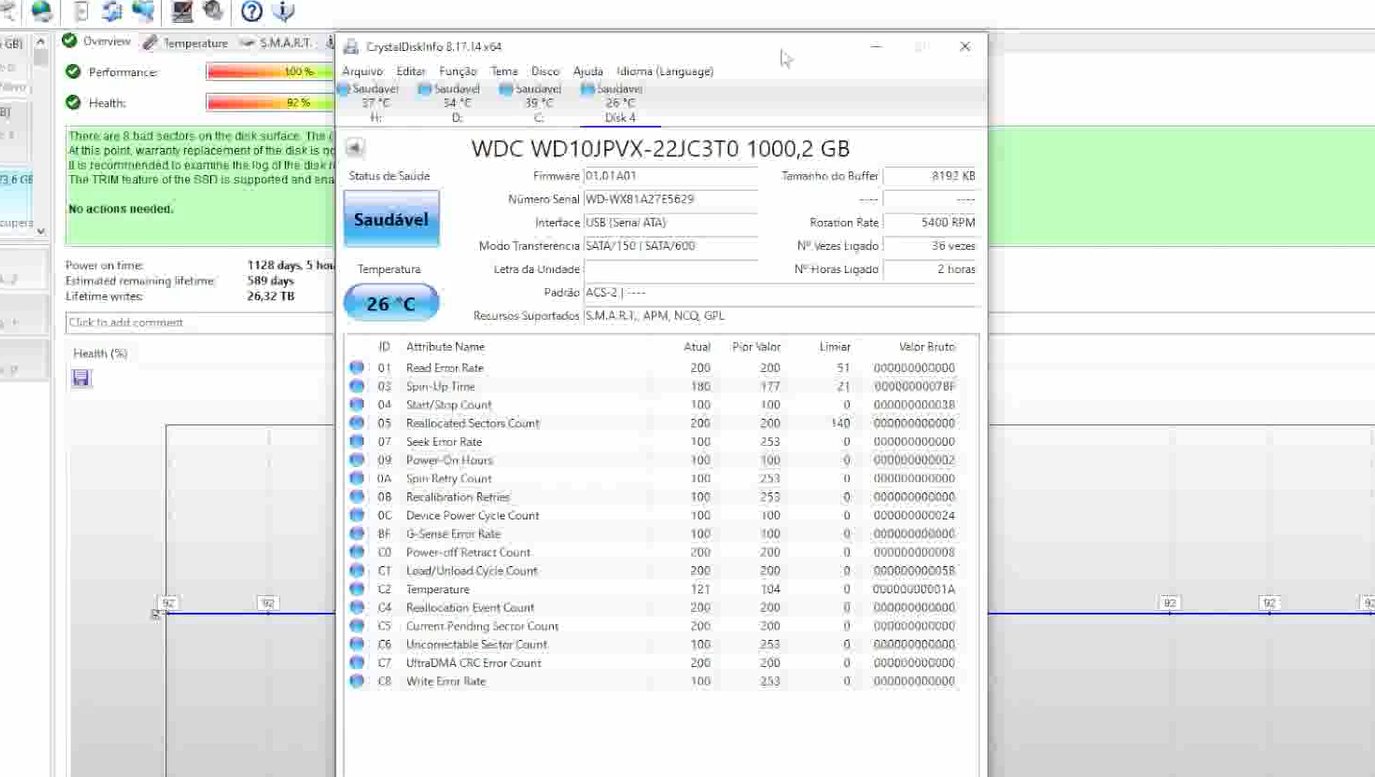Click the serial number field WD-WX81A27E5629
Screen dimensions: 1375x777
pos(670,199)
